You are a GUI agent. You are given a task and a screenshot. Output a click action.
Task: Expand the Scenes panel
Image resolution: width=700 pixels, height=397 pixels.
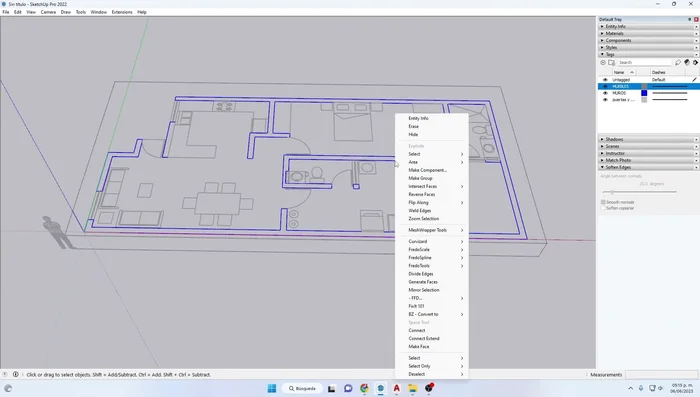point(648,146)
